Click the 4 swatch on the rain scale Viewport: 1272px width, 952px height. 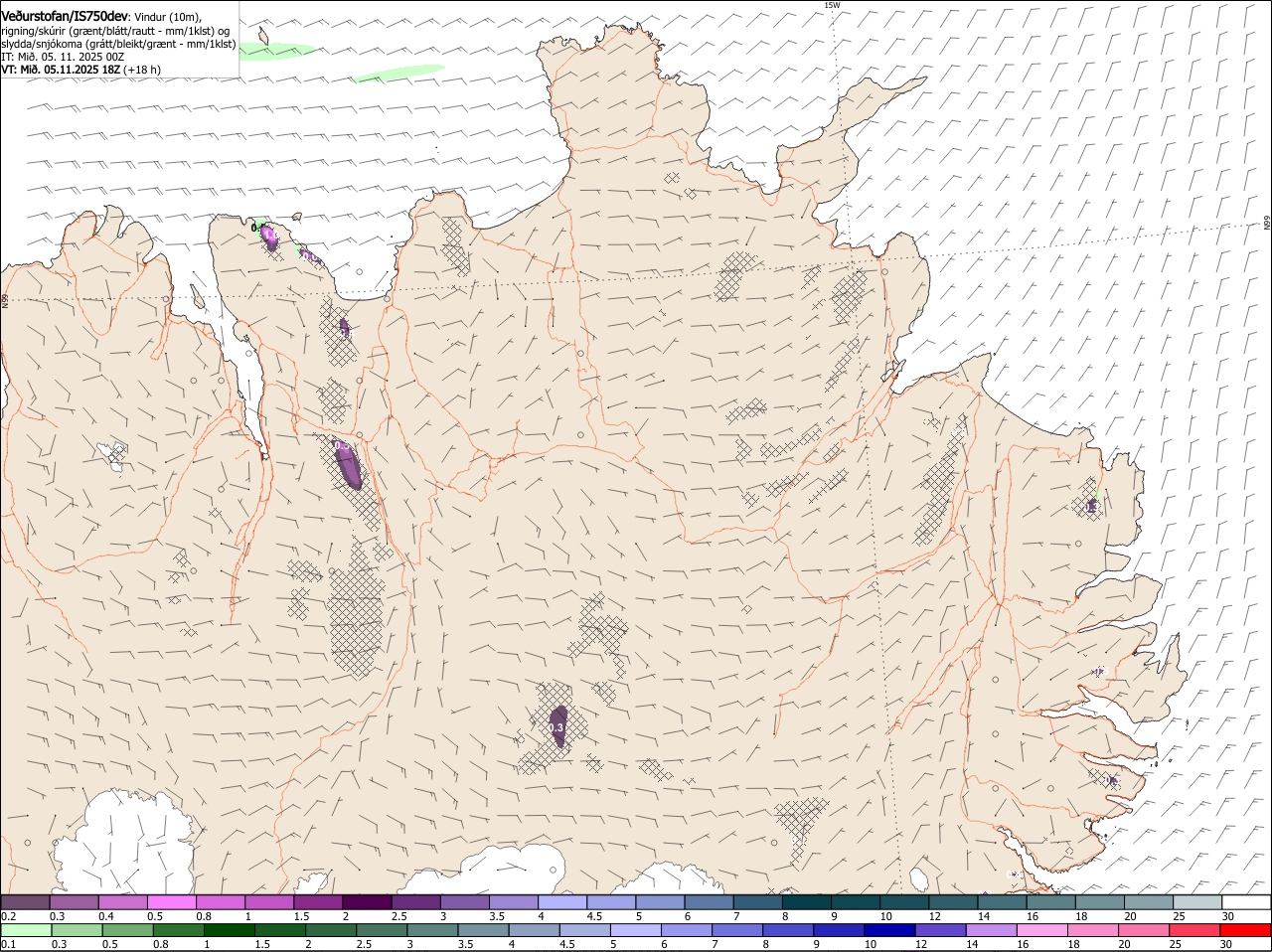(534, 930)
